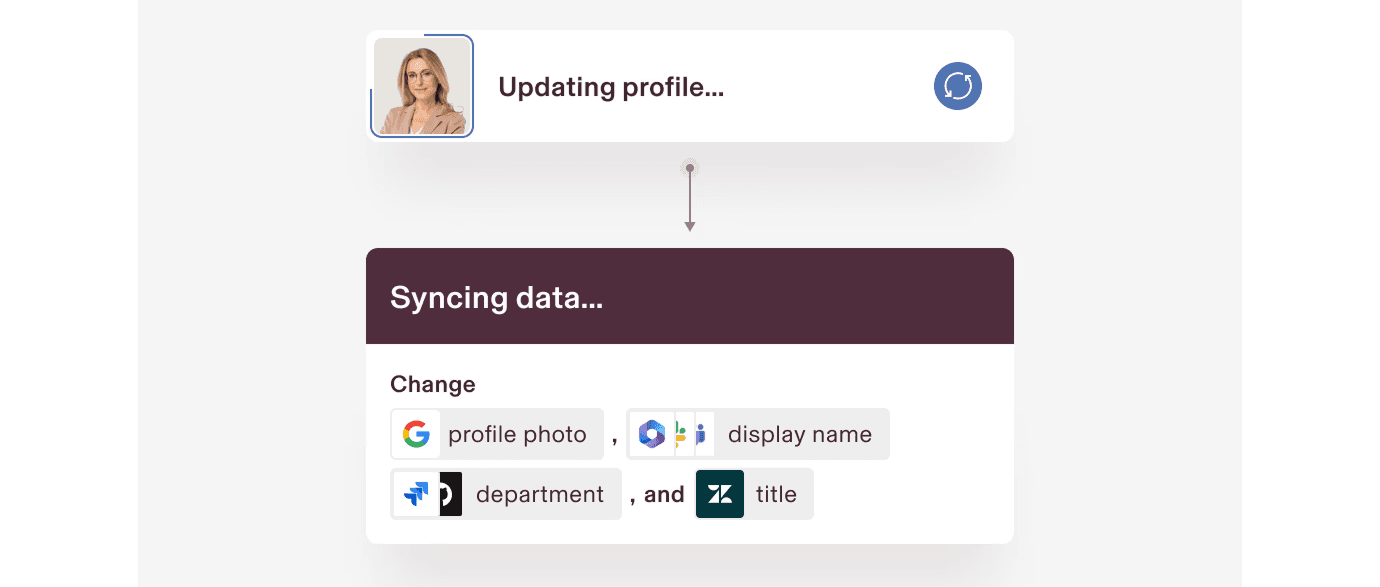Viewport: 1380px width, 587px height.
Task: Select the "title" chip label
Action: coord(776,495)
